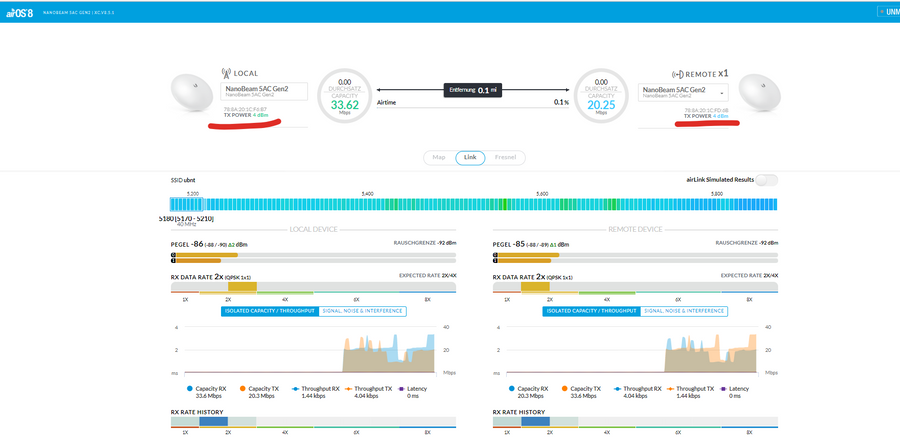Click the REMOTE station signal icon
Screen dimensions: 900x446
tap(678, 75)
